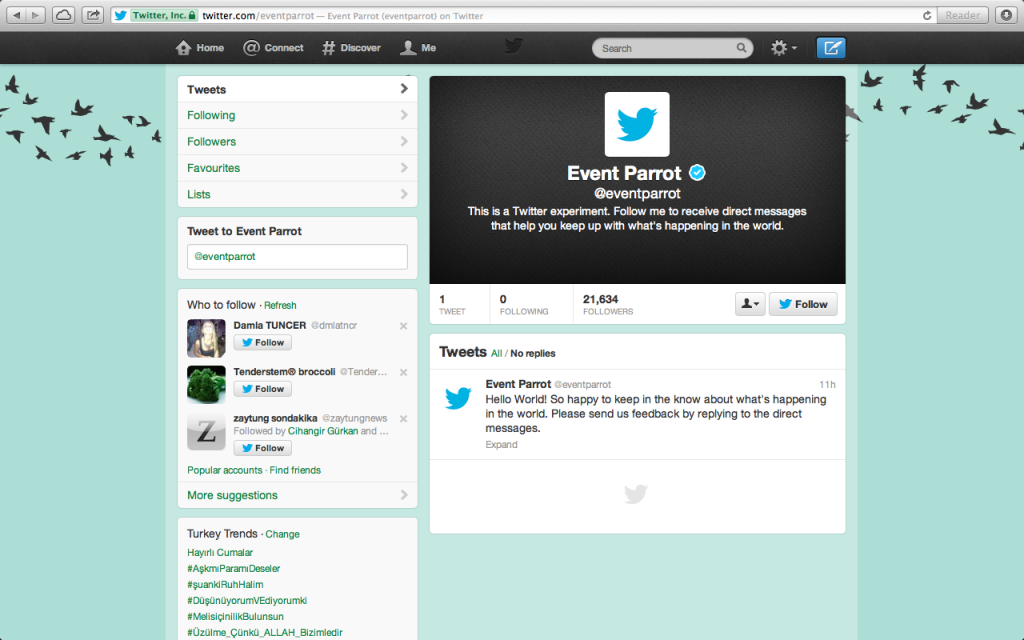Click the Twitter bird logo in the navbar
1024x640 pixels.
click(x=513, y=46)
